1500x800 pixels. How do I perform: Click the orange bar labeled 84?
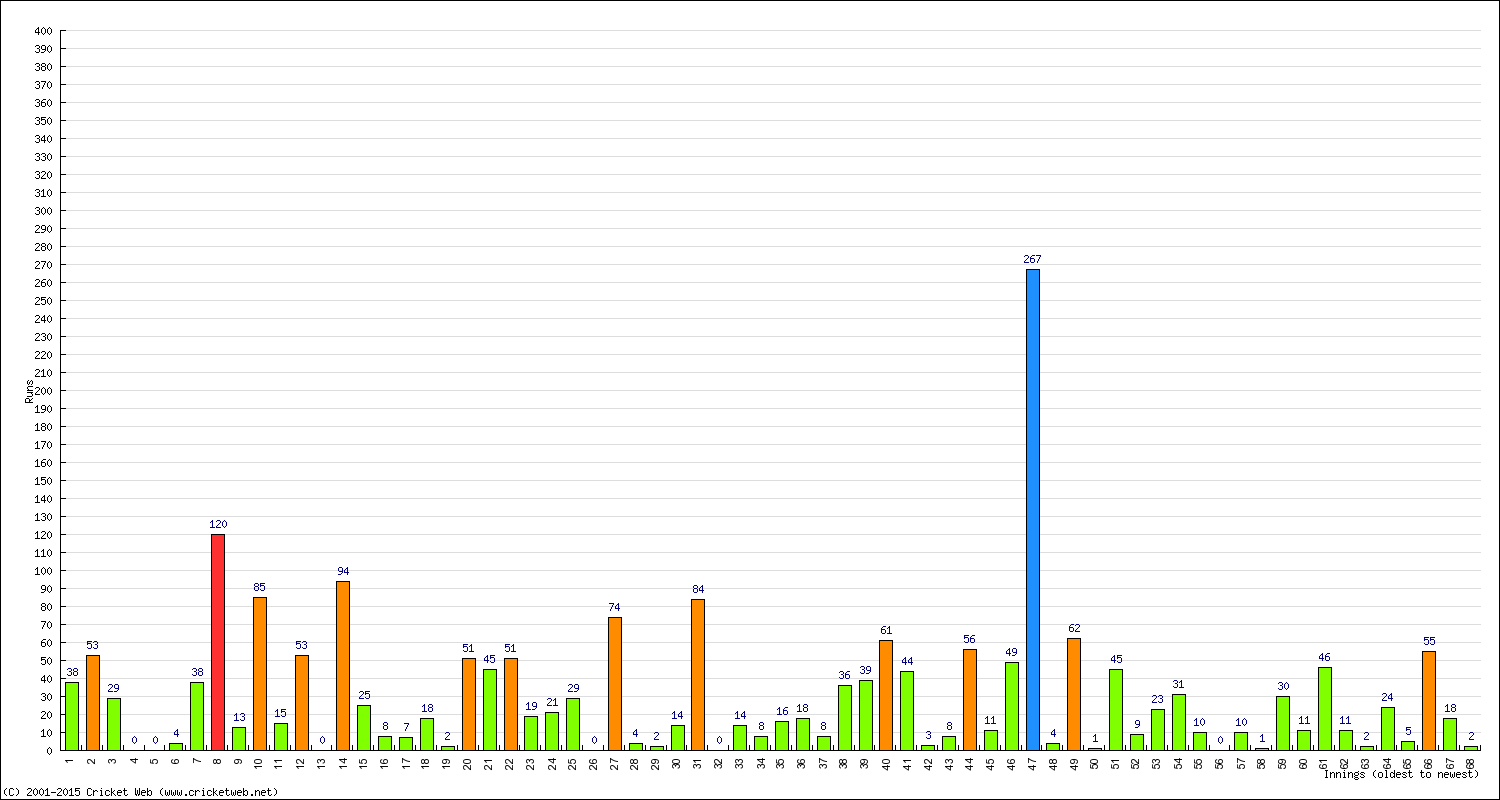coord(698,674)
